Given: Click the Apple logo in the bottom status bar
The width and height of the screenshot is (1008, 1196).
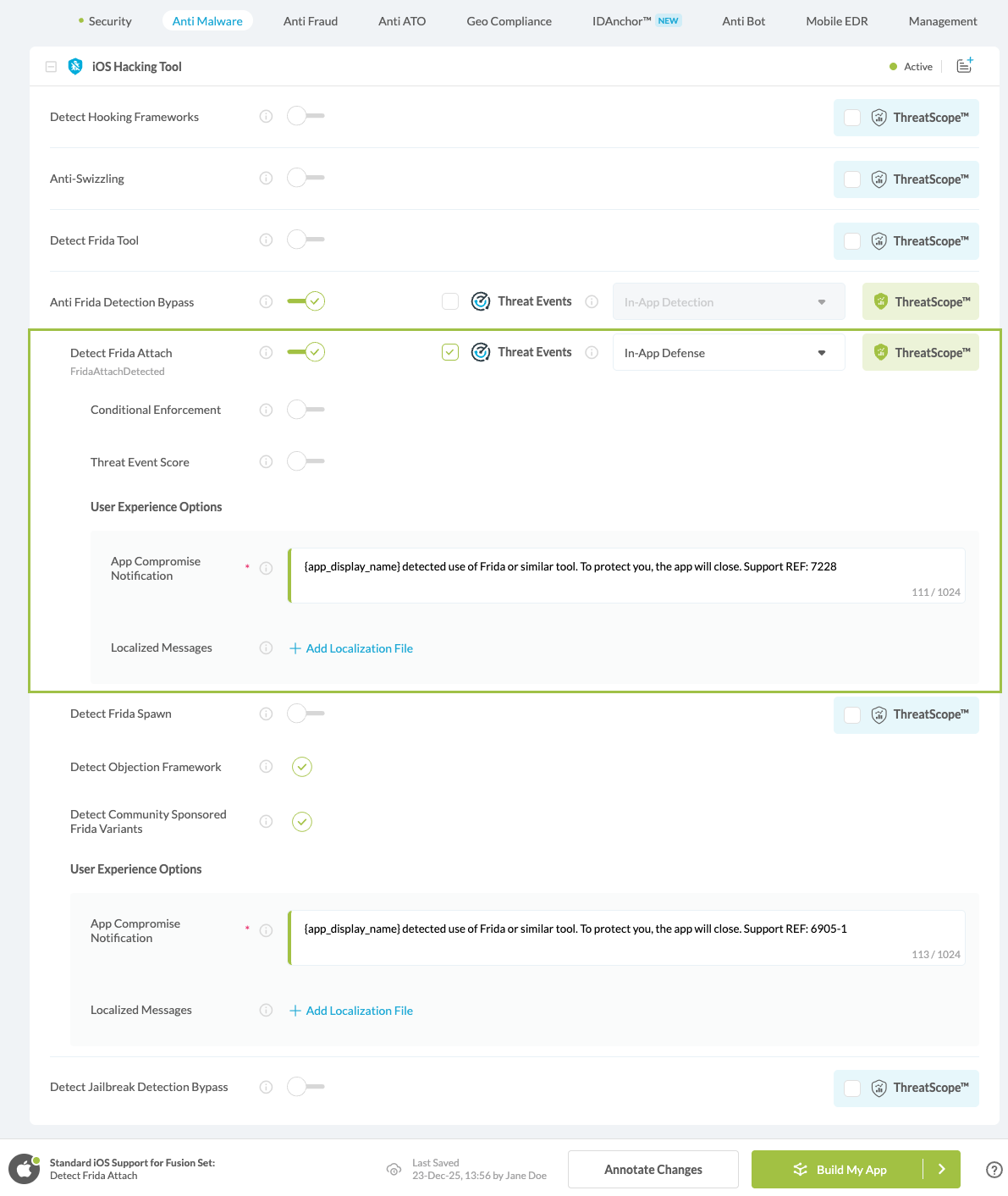Looking at the screenshot, I should [x=24, y=1168].
